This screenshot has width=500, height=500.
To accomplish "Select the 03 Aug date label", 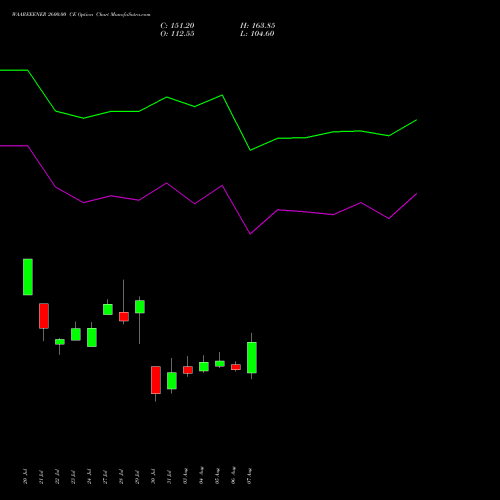I will point(185,476).
